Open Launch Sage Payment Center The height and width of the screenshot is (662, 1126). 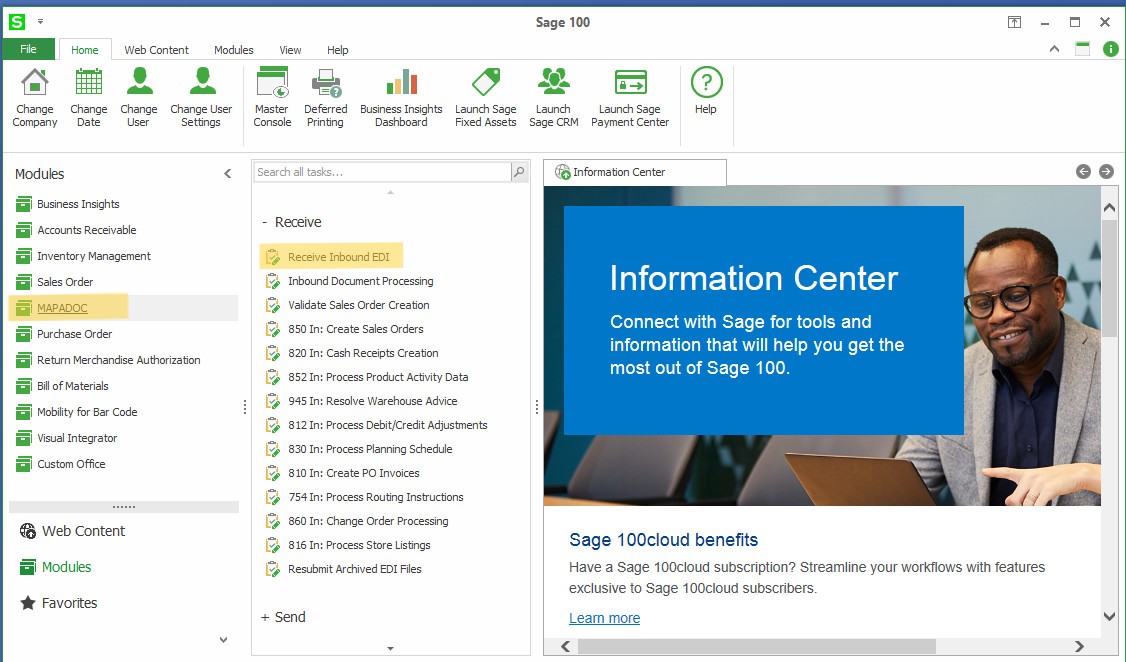coord(630,98)
